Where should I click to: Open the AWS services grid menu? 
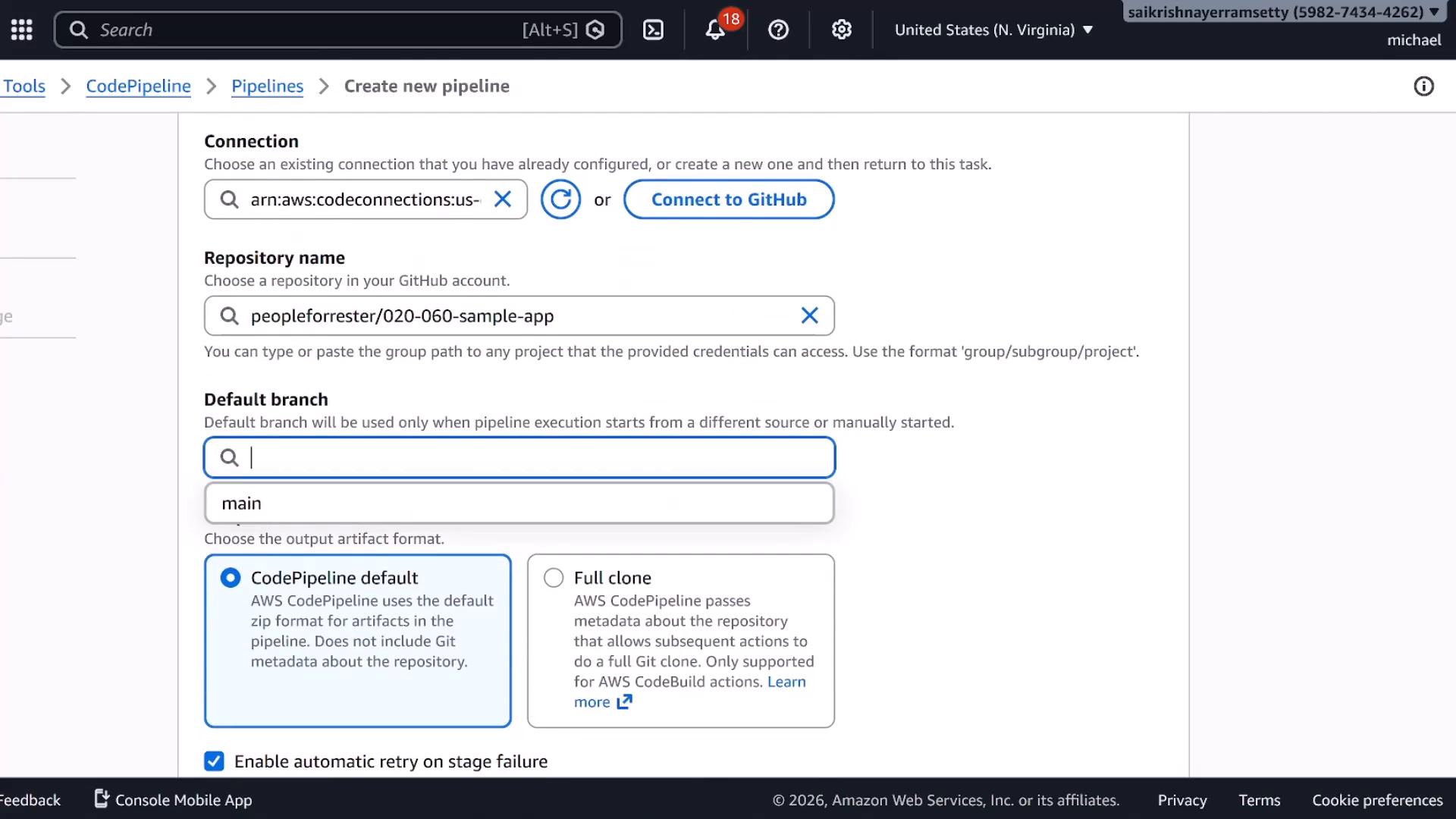(x=21, y=30)
